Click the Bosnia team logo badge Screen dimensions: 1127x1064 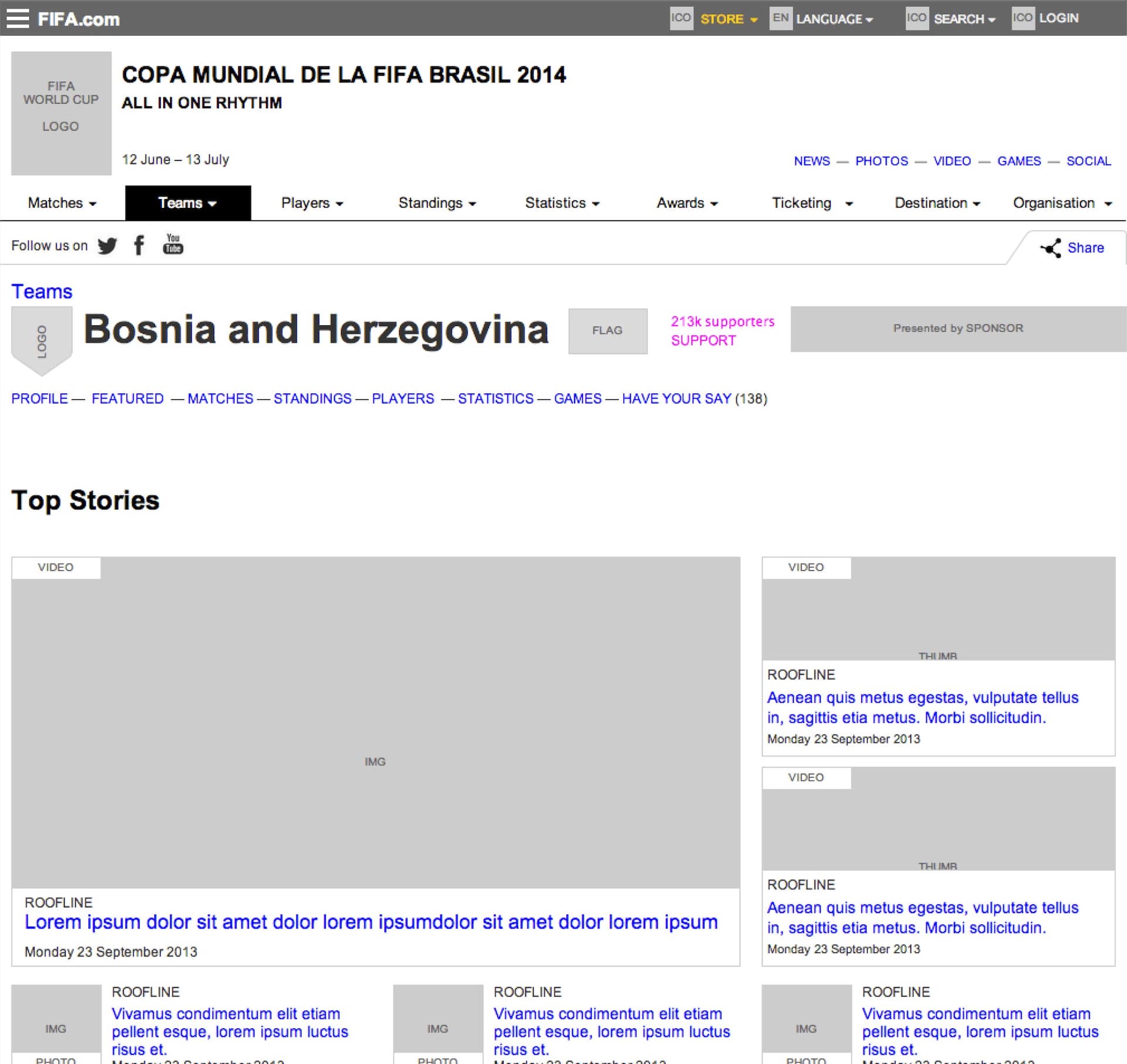(42, 341)
